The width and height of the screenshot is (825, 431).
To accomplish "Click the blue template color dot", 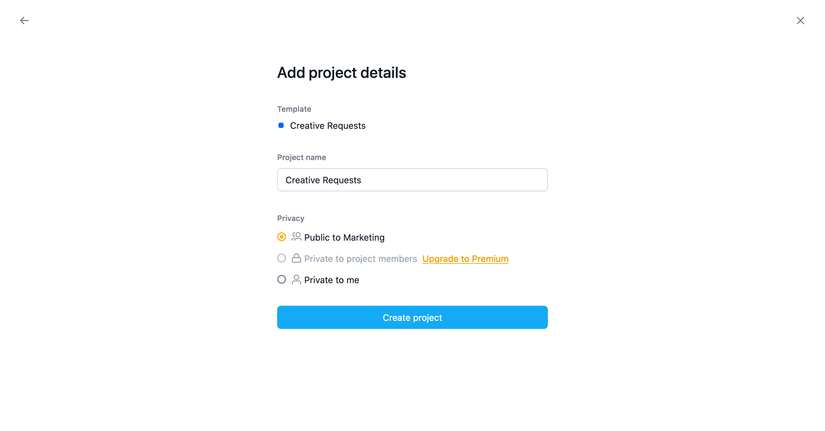I will (x=281, y=126).
